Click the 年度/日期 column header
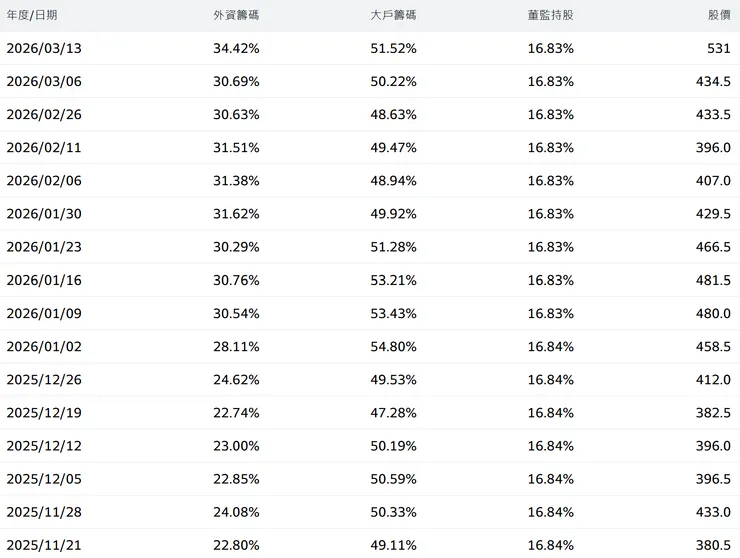Image resolution: width=740 pixels, height=558 pixels. click(x=31, y=16)
